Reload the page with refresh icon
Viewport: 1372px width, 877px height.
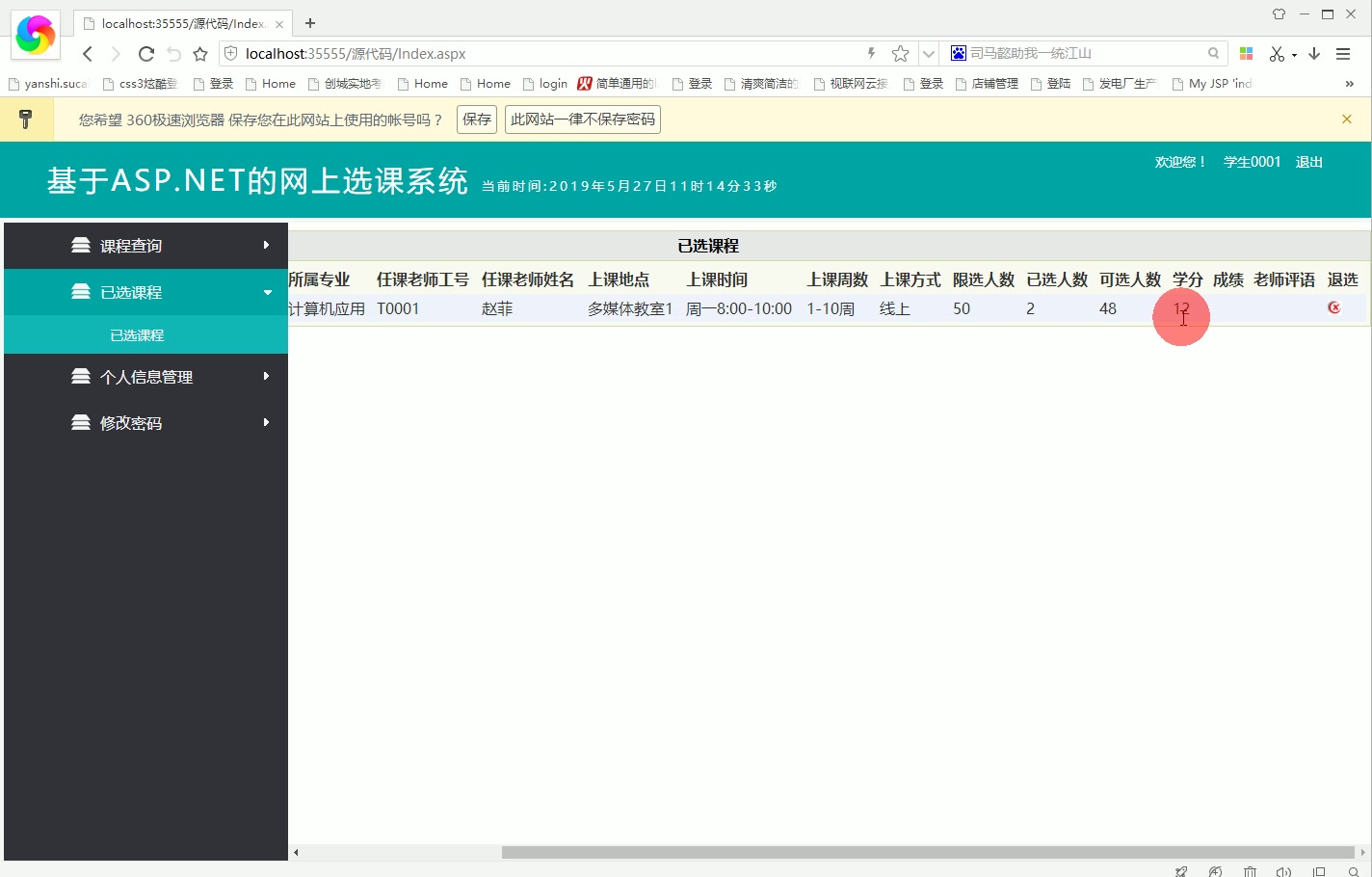(x=146, y=54)
